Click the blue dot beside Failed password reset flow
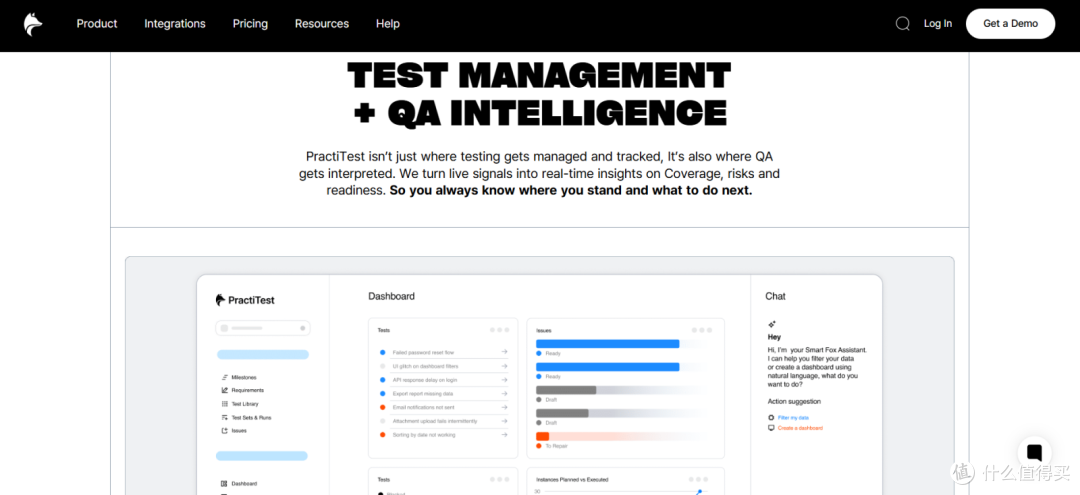The image size is (1080, 495). coord(383,352)
